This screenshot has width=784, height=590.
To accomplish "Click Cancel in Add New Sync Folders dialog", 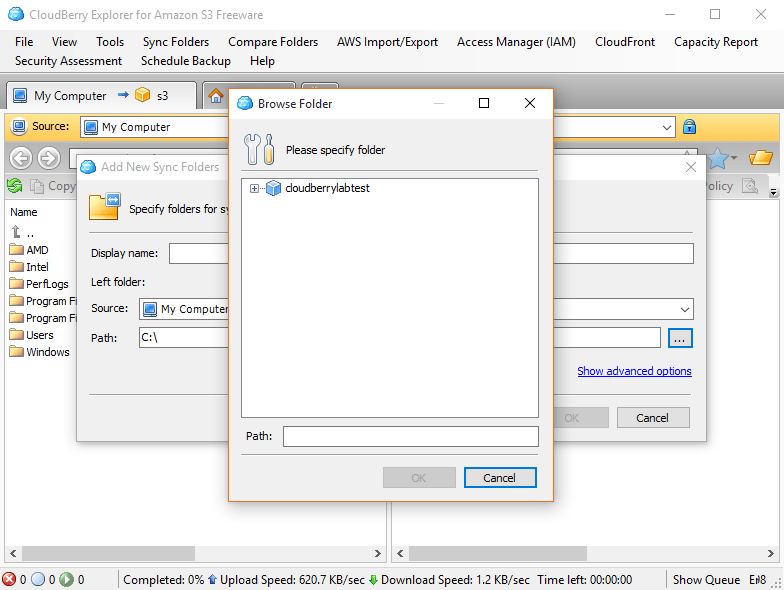I will (652, 418).
